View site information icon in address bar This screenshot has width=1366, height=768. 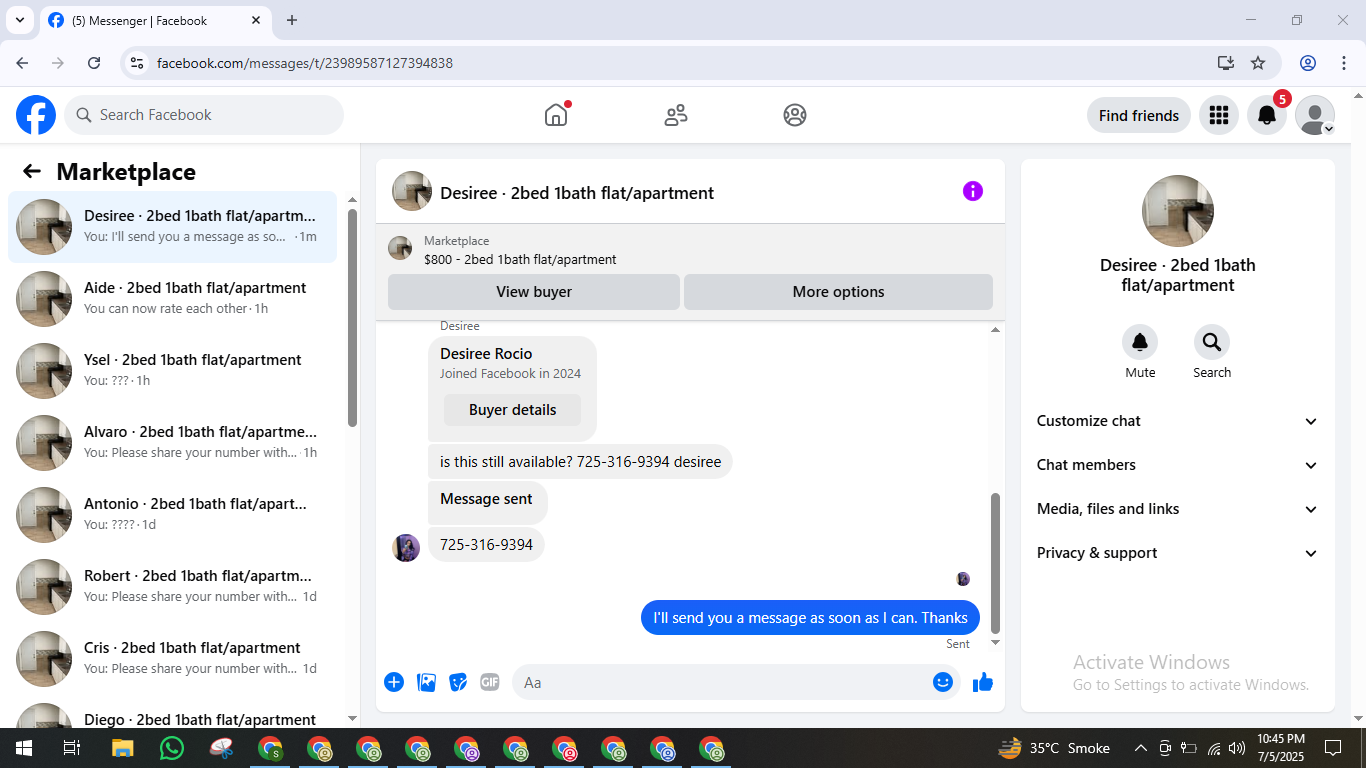(x=138, y=63)
